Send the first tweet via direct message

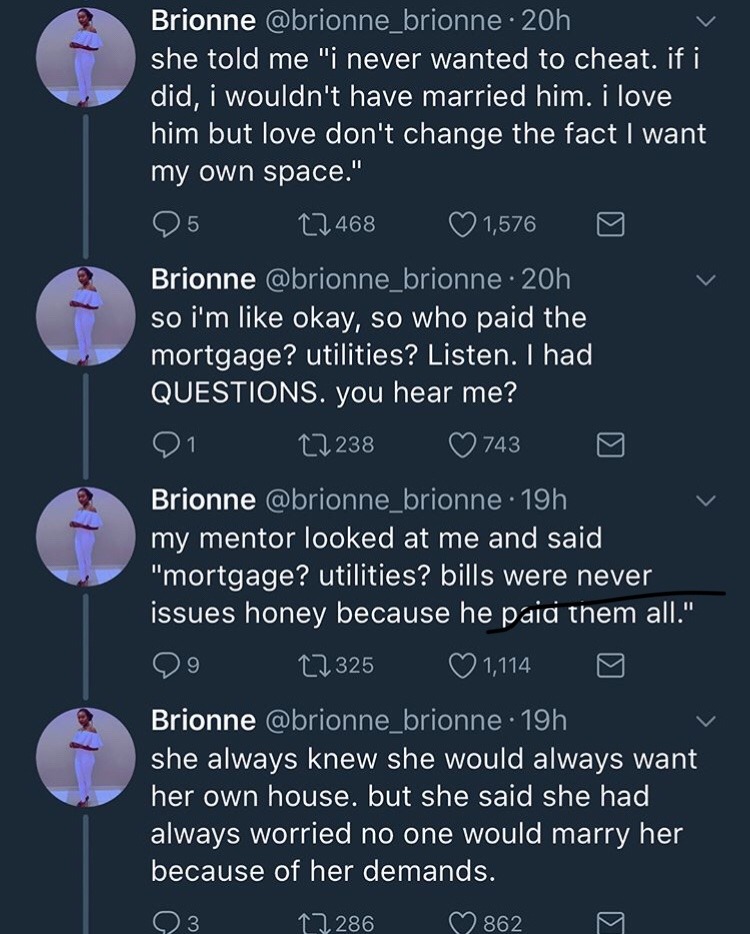(x=609, y=226)
